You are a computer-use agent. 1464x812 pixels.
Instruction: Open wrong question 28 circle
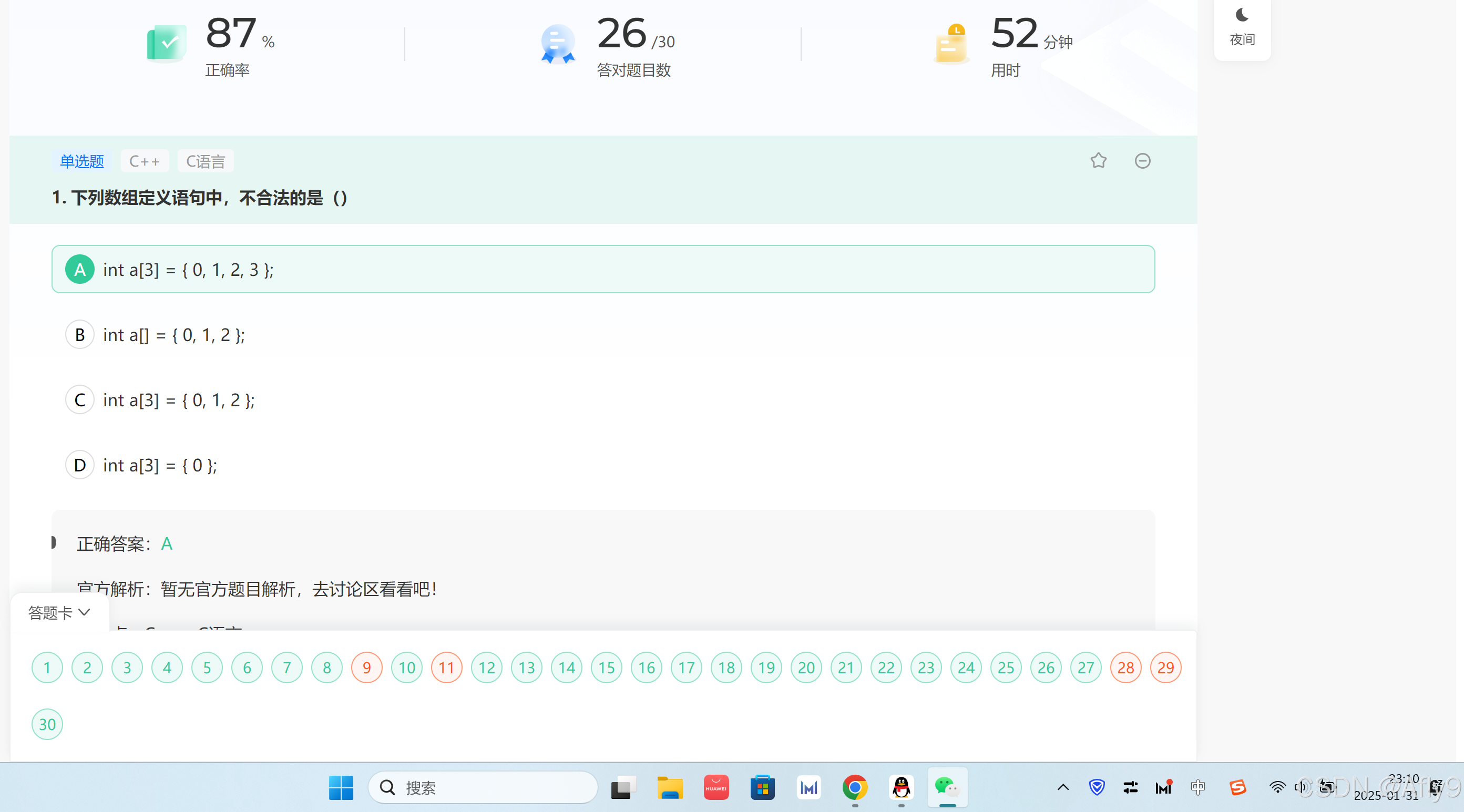click(1125, 667)
